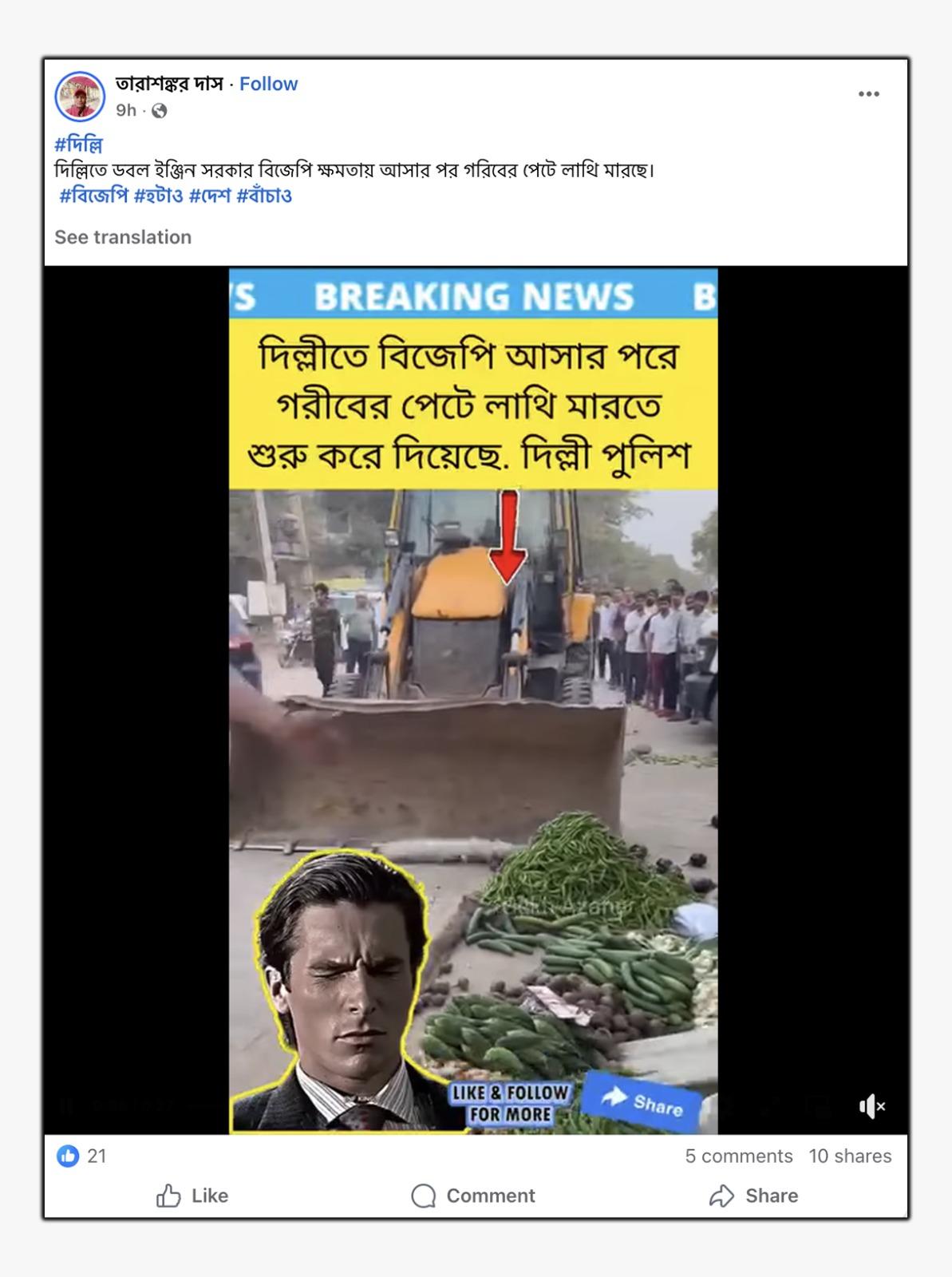Open the #বাঁচাও hashtag

click(264, 196)
